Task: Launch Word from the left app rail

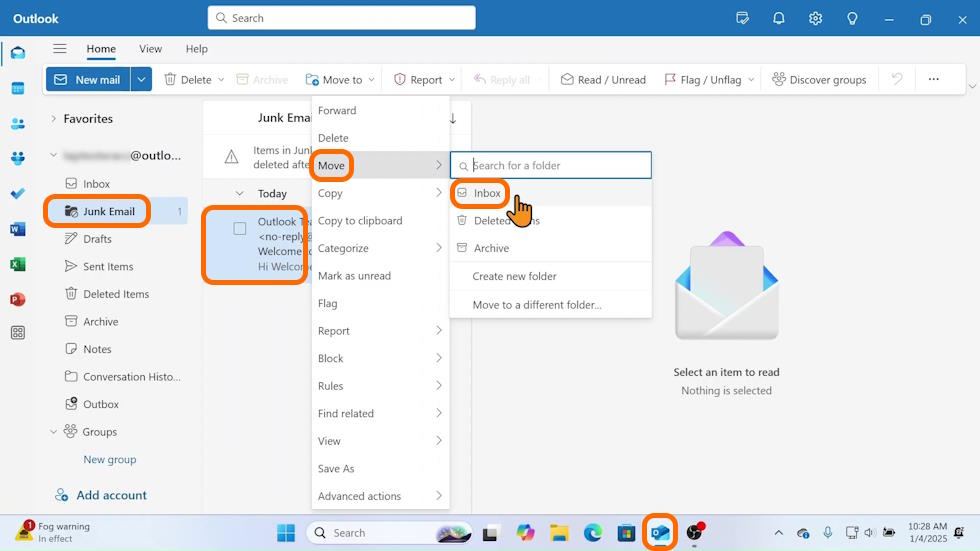Action: point(17,229)
